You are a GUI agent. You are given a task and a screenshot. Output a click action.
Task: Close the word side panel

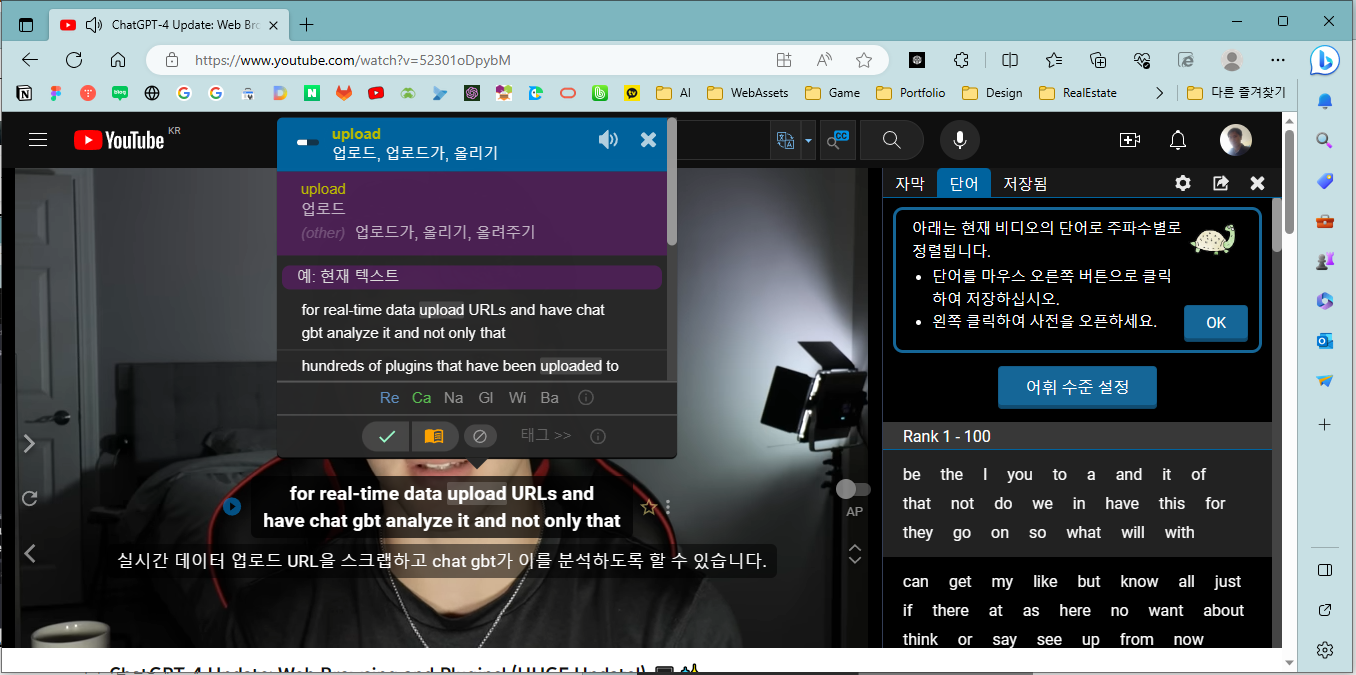1258,183
